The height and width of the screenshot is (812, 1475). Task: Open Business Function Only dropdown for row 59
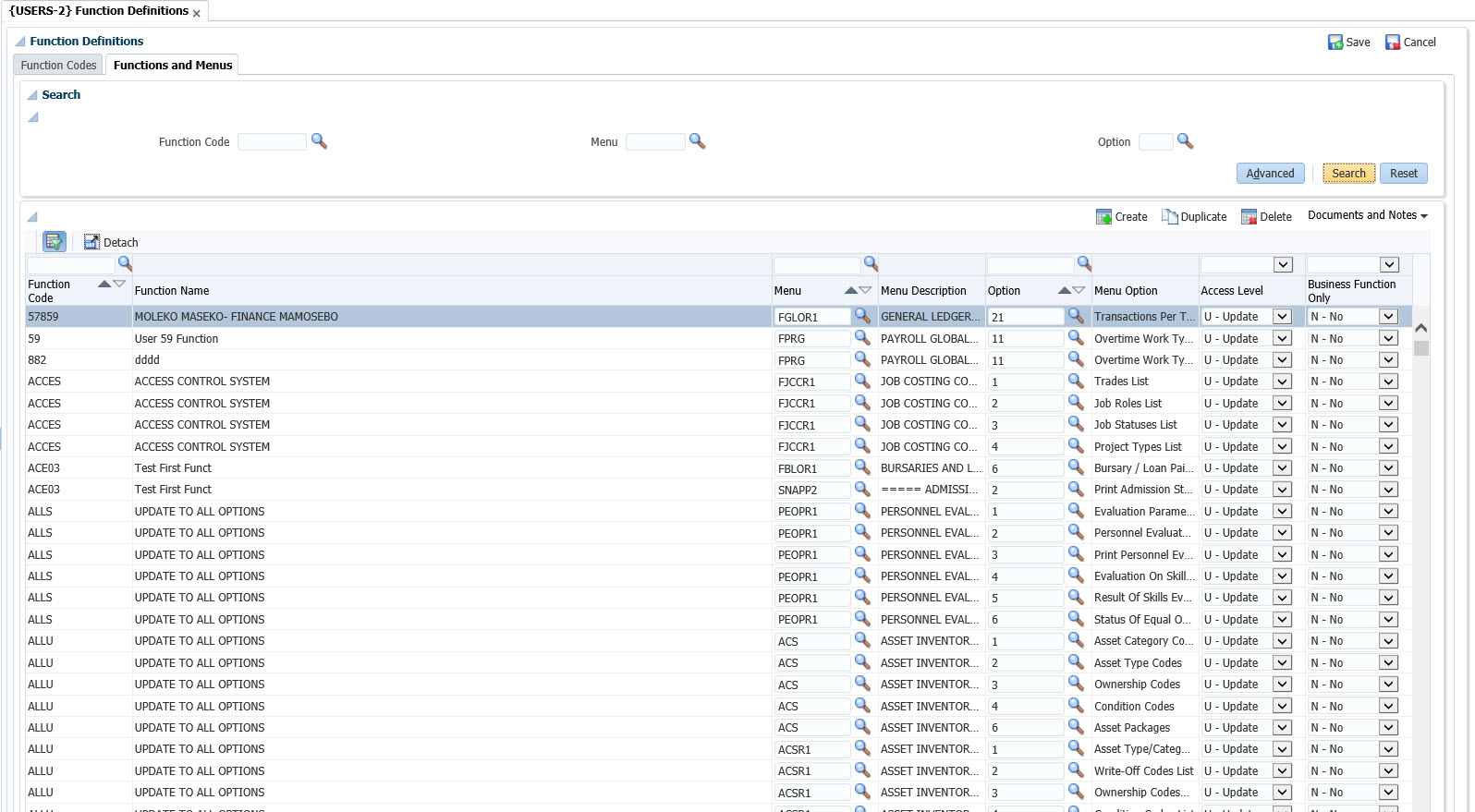[1388, 339]
